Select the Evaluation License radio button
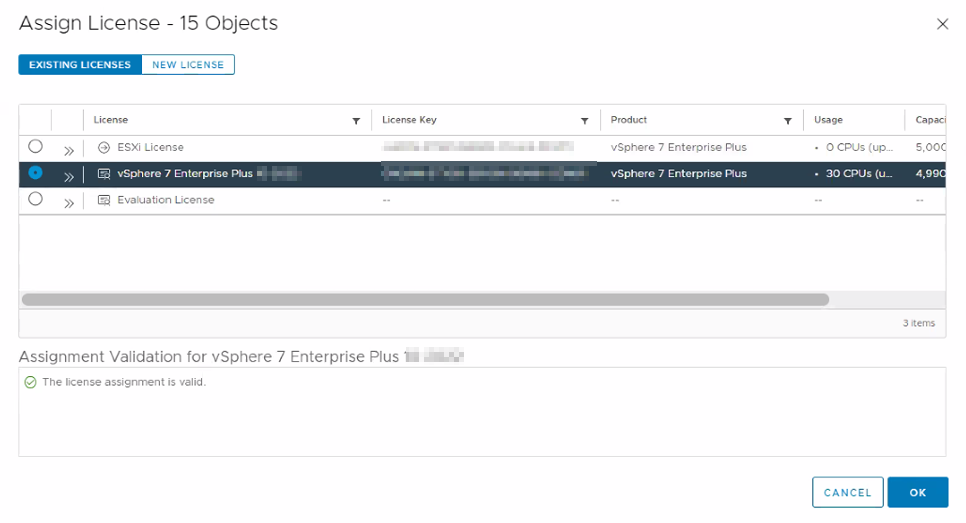This screenshot has height=523, width=966. tap(35, 199)
